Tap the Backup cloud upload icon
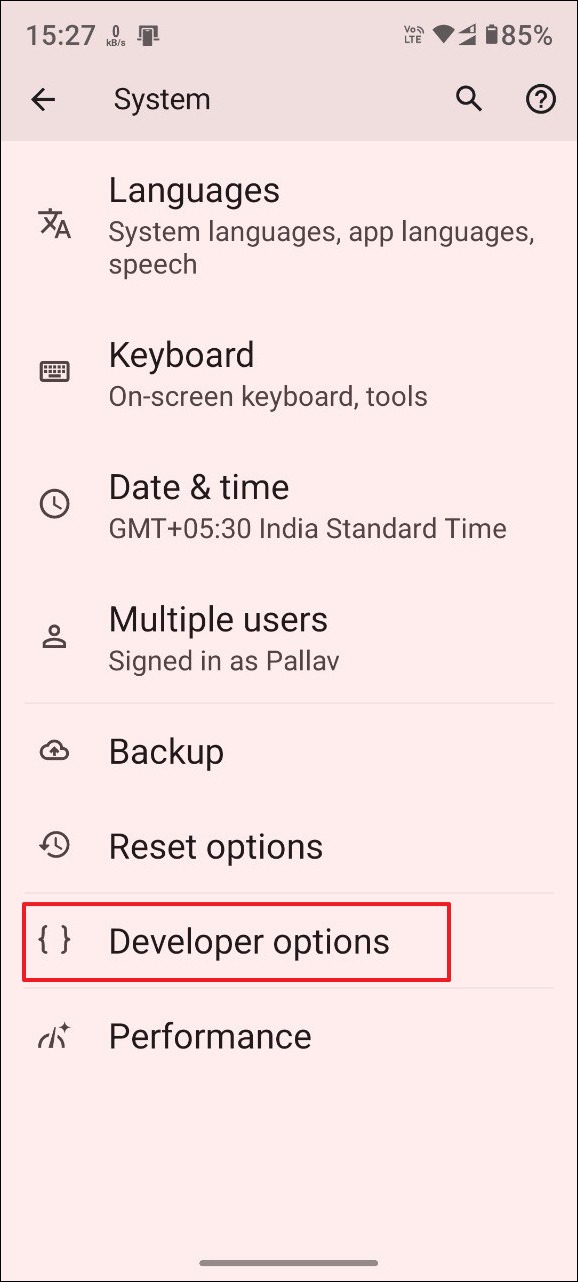This screenshot has height=1282, width=578. pos(55,751)
